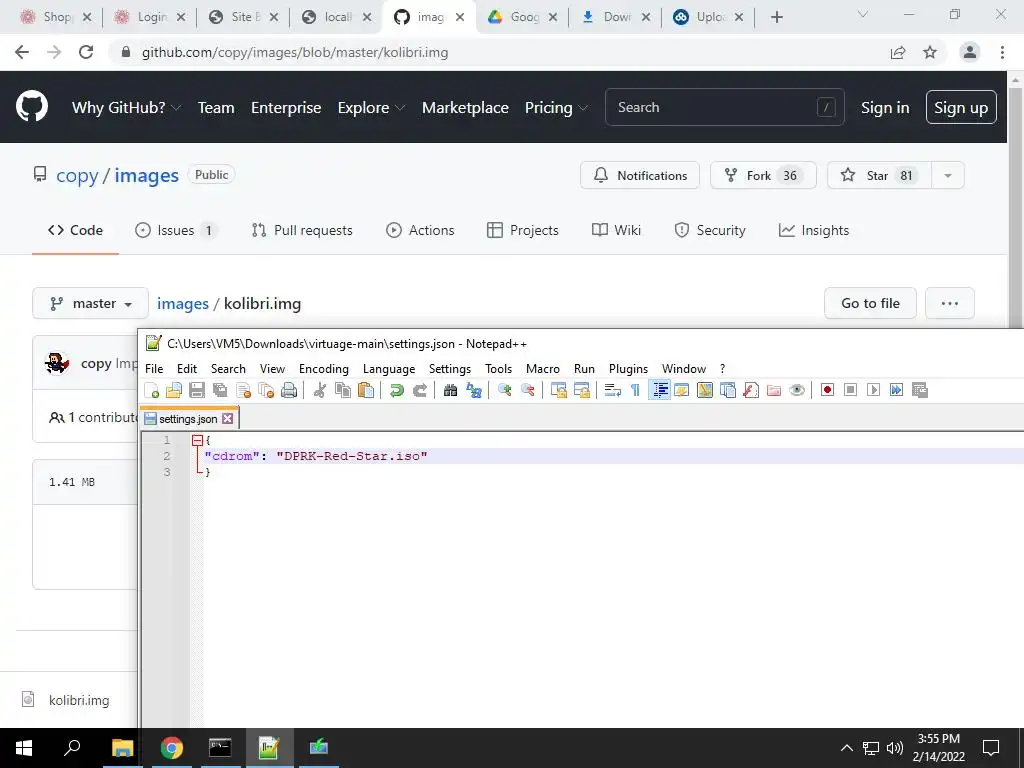Click the Print icon in Notepad++
The image size is (1024, 768).
[x=289, y=391]
